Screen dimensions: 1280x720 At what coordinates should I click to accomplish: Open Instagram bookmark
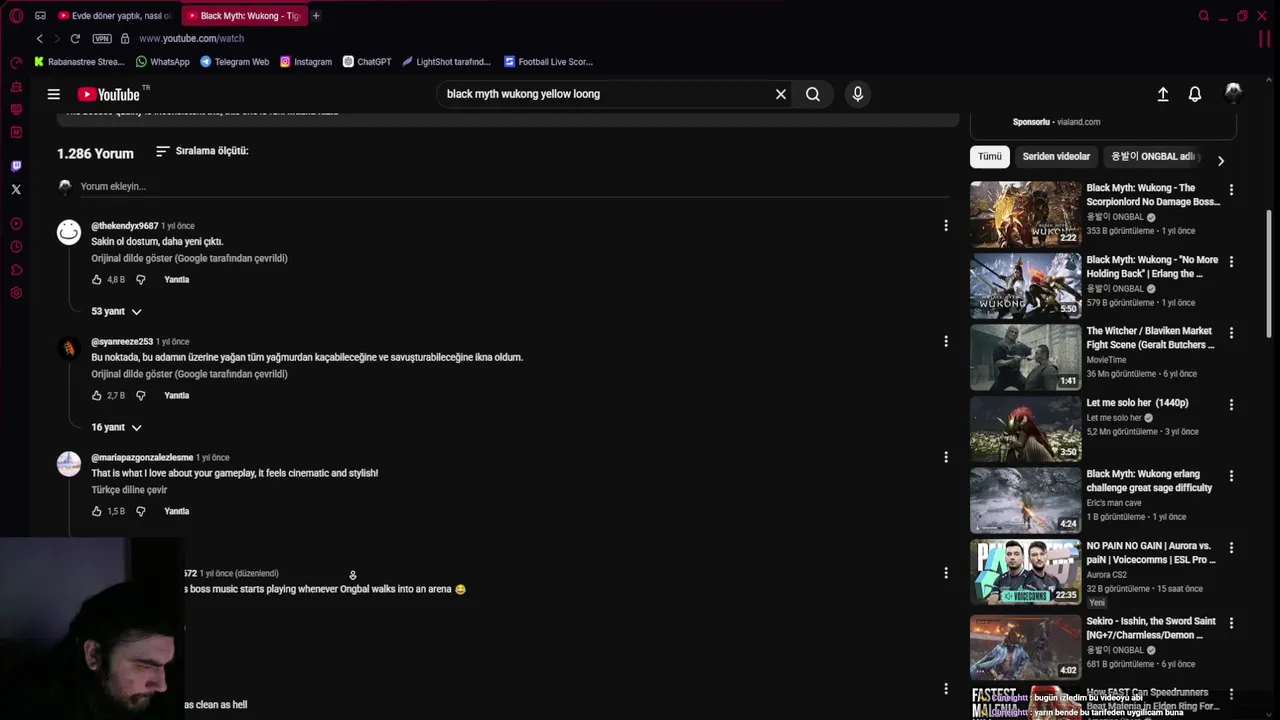tap(306, 62)
